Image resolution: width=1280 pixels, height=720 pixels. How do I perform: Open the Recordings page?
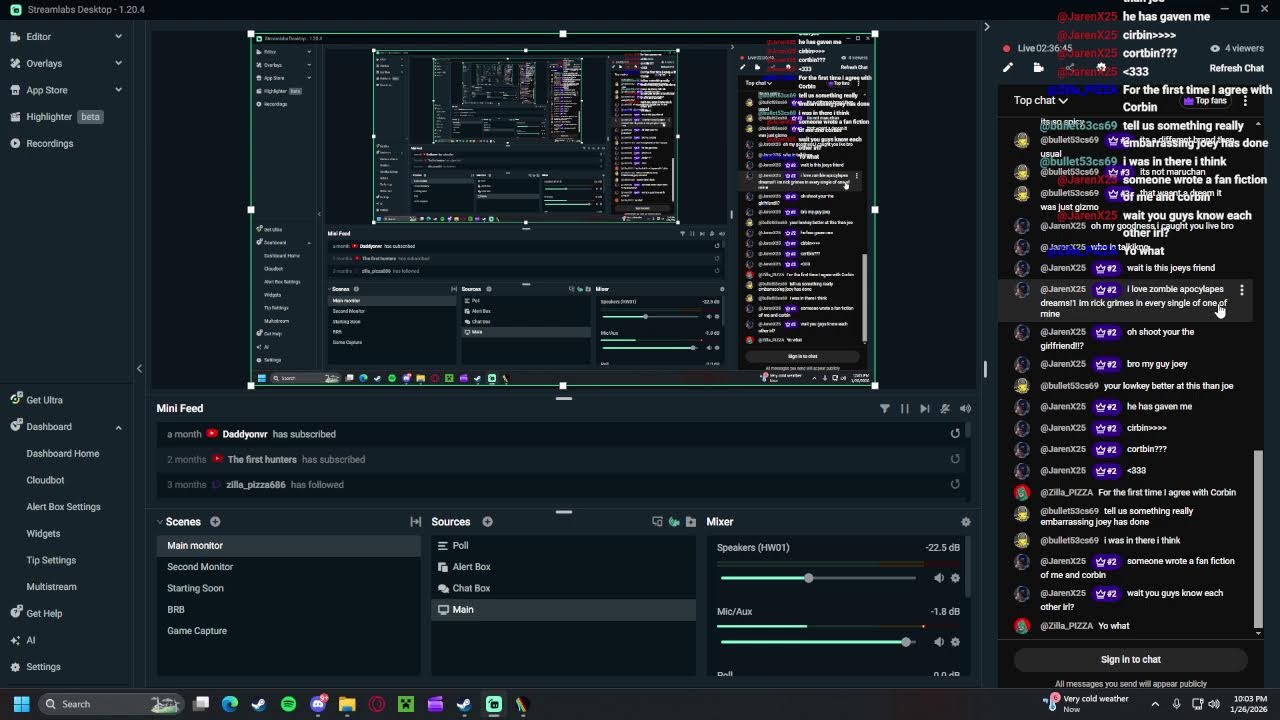[49, 143]
